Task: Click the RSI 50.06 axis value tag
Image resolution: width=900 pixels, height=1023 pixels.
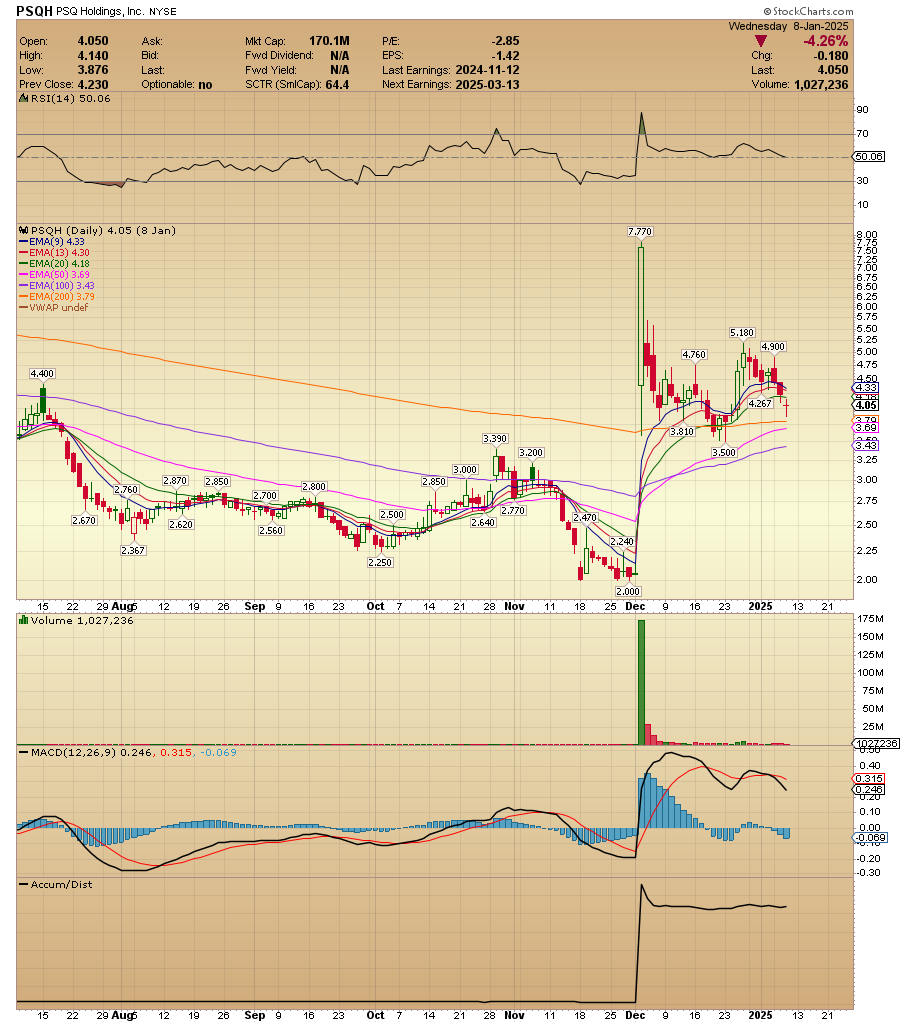Action: [869, 157]
